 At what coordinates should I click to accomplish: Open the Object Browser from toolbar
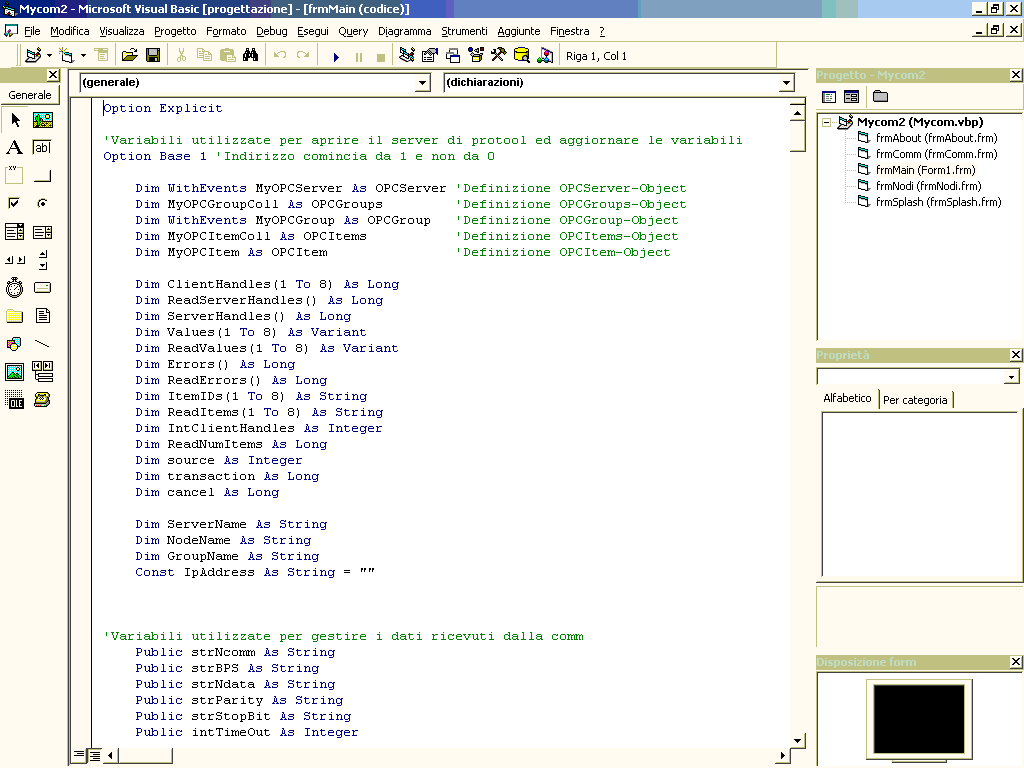[x=476, y=56]
